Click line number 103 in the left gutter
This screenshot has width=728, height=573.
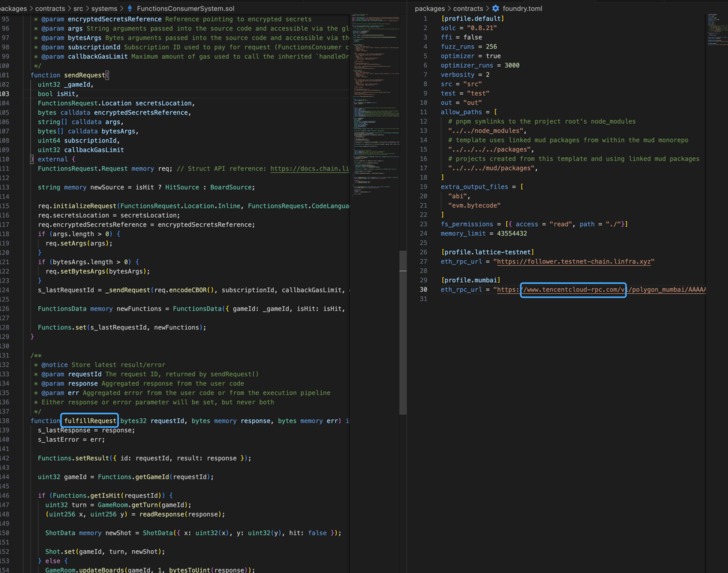(5, 94)
